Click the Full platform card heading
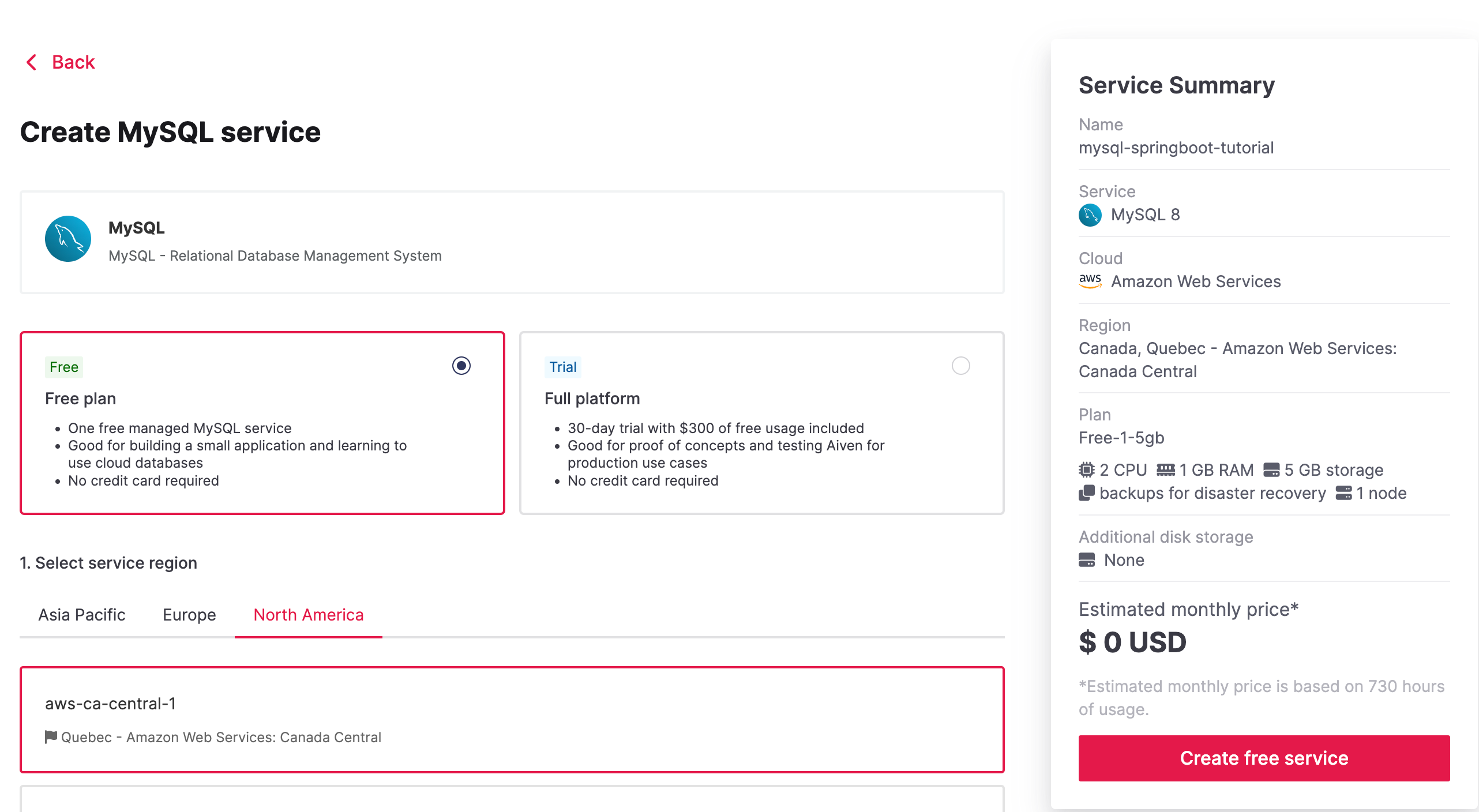The width and height of the screenshot is (1479, 812). (x=592, y=399)
